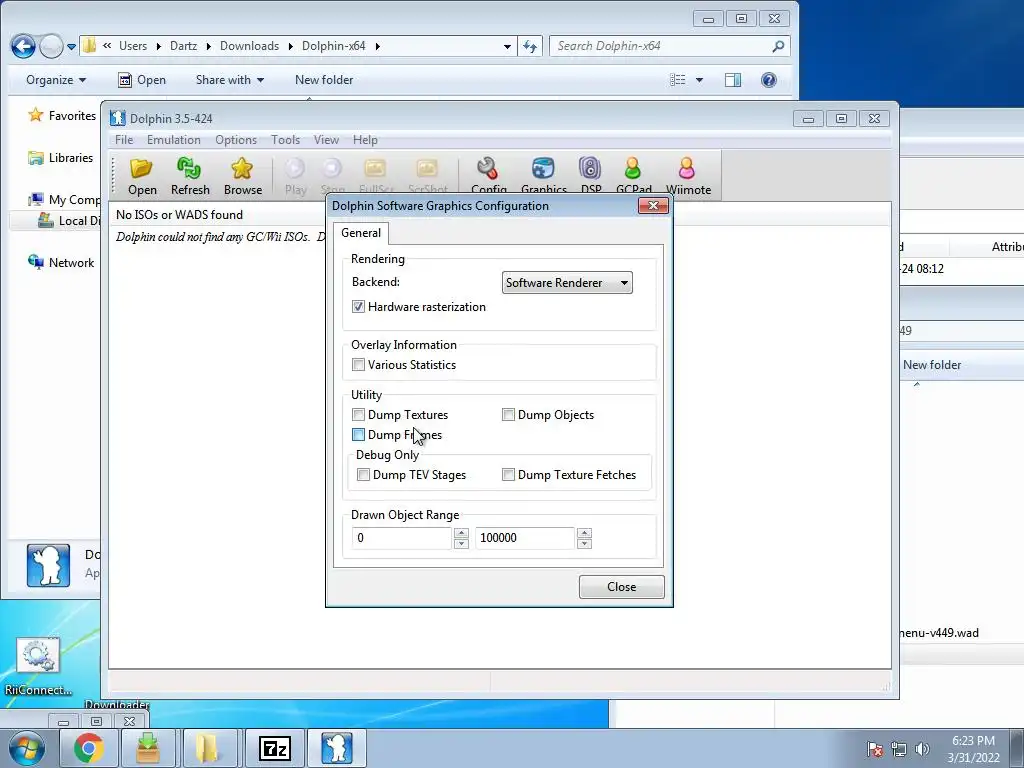Click the Explorer back arrow button
This screenshot has height=768, width=1024.
click(23, 46)
